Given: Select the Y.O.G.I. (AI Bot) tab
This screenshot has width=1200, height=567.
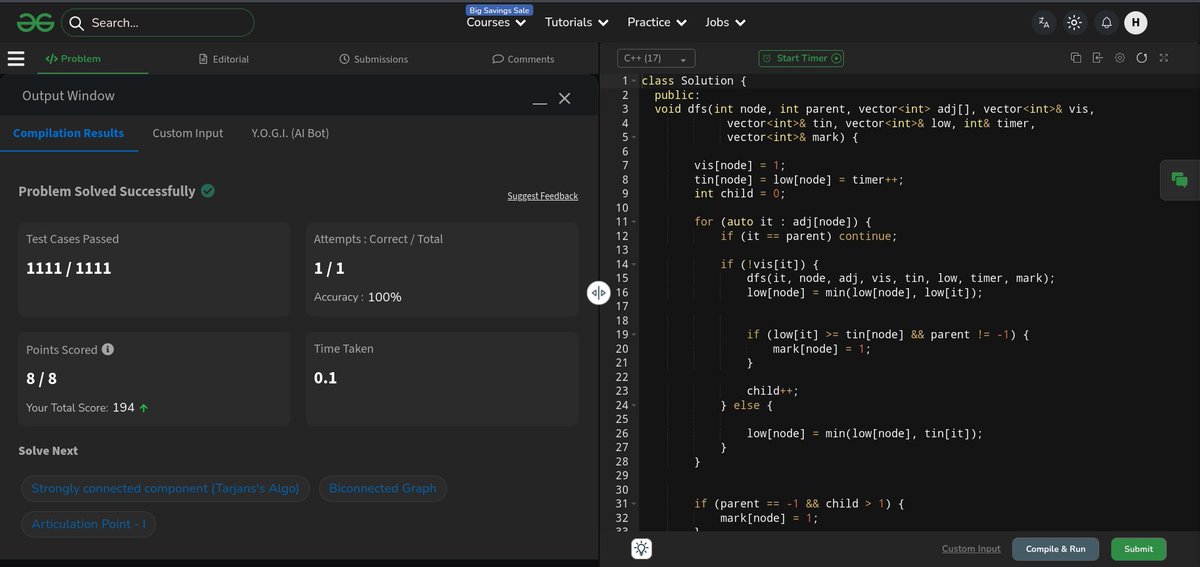Looking at the screenshot, I should coord(290,132).
